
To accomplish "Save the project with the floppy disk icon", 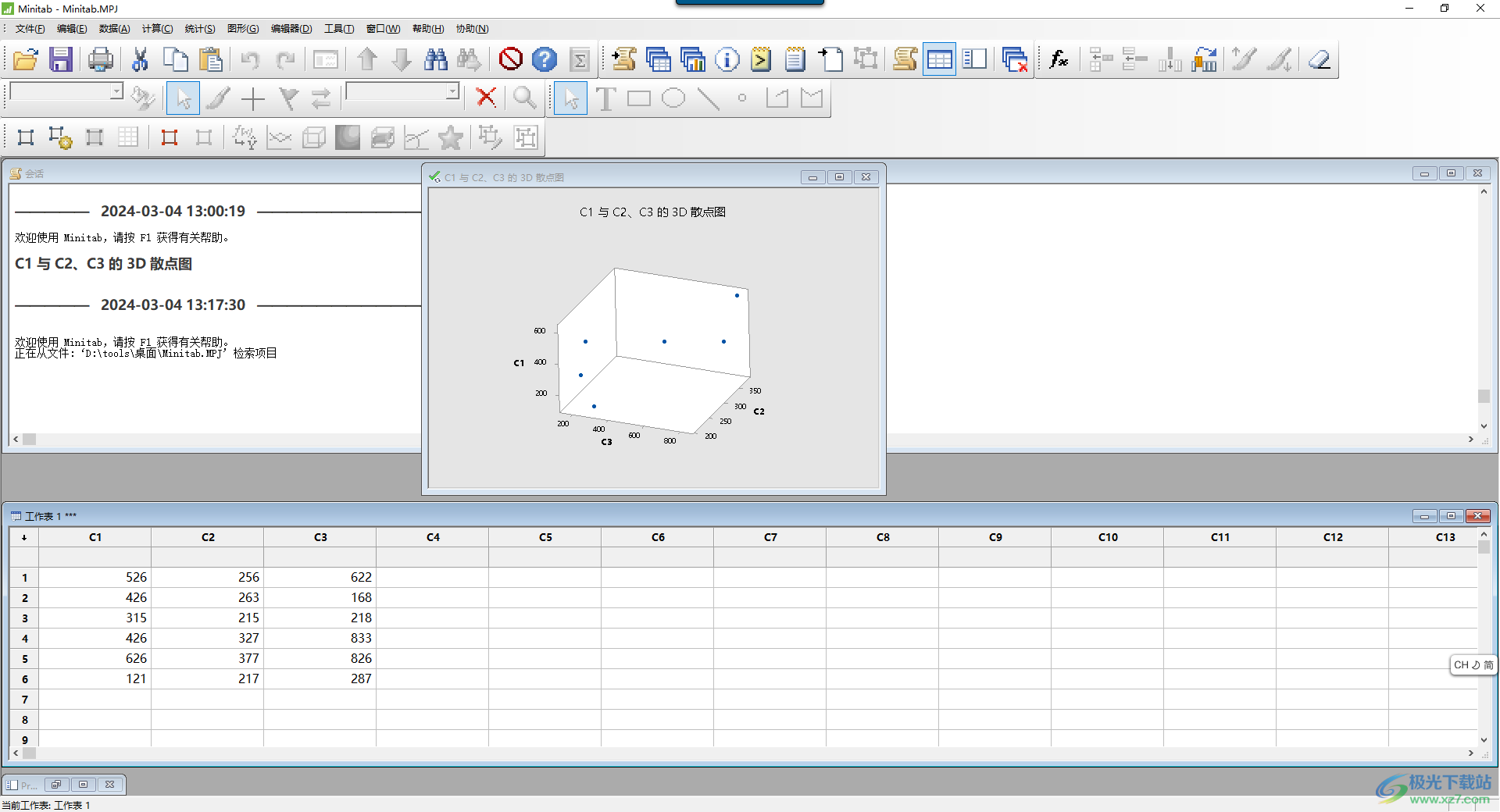I will pos(60,59).
